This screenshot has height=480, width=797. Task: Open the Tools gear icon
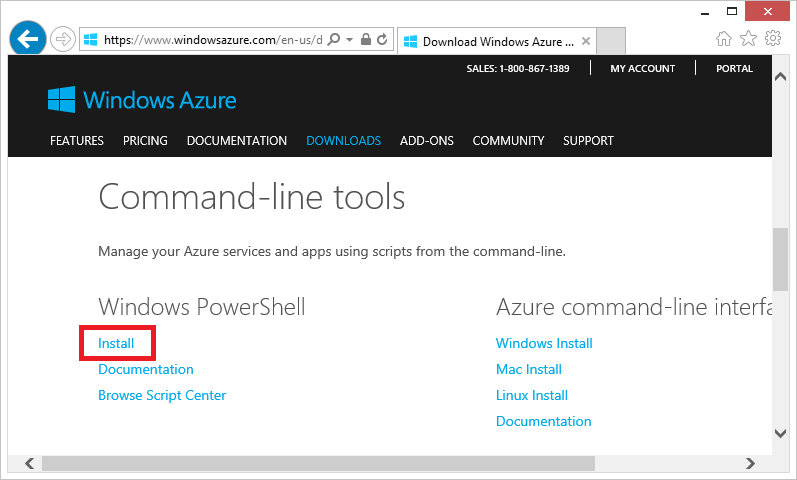click(x=773, y=38)
